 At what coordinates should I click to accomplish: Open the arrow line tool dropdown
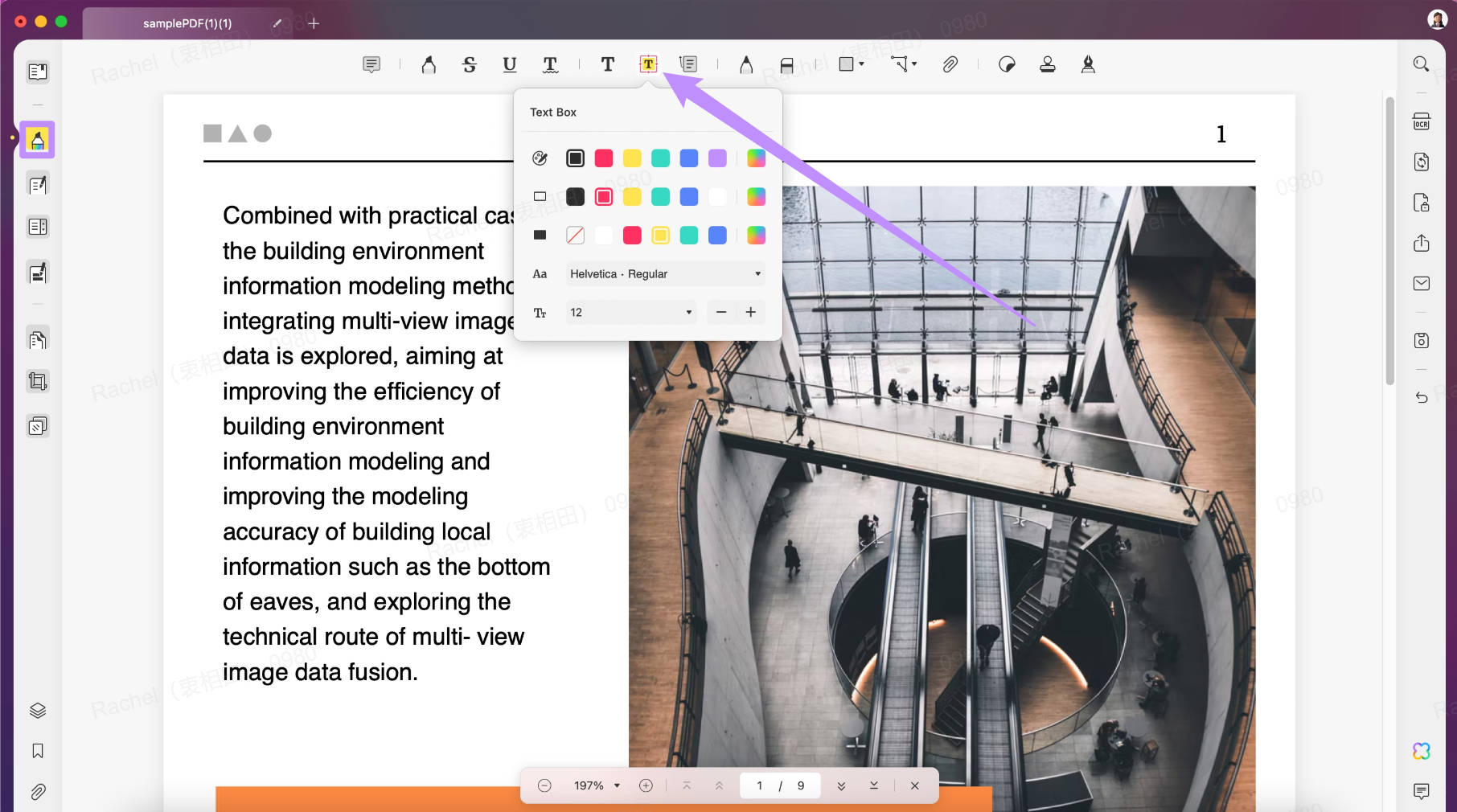coord(904,64)
